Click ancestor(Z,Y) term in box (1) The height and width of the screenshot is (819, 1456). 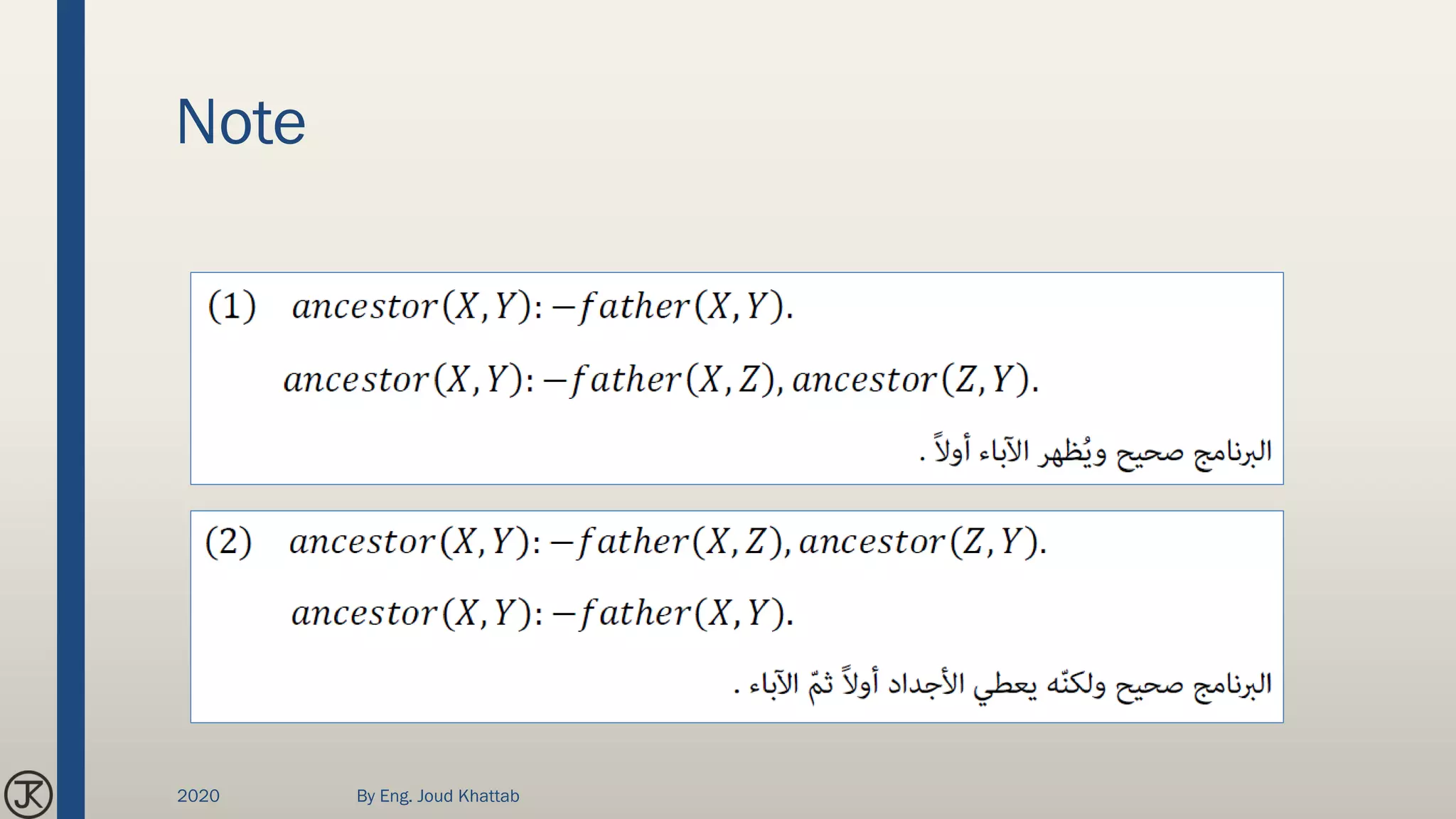tap(915, 380)
